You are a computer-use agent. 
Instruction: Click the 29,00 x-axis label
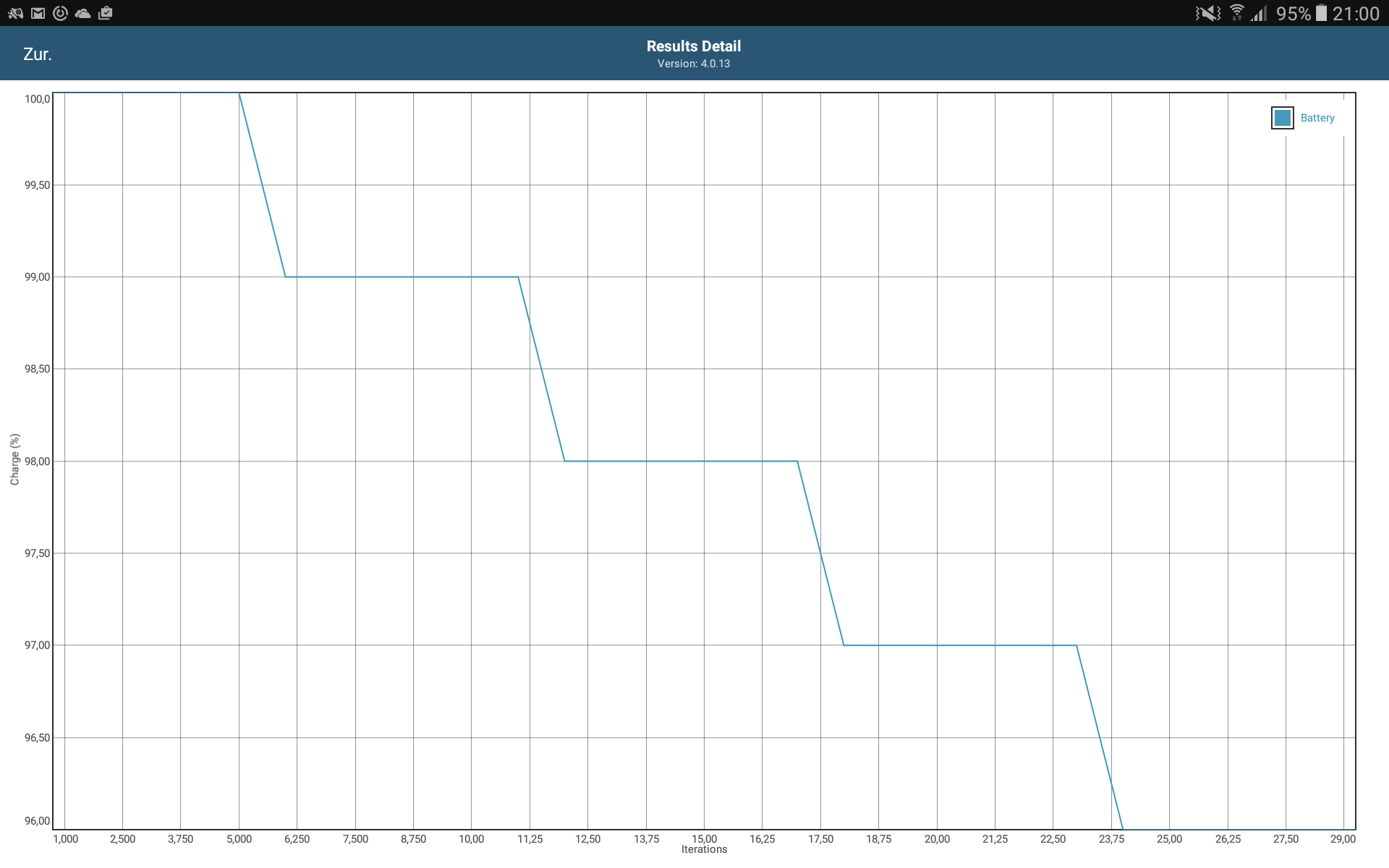point(1343,839)
